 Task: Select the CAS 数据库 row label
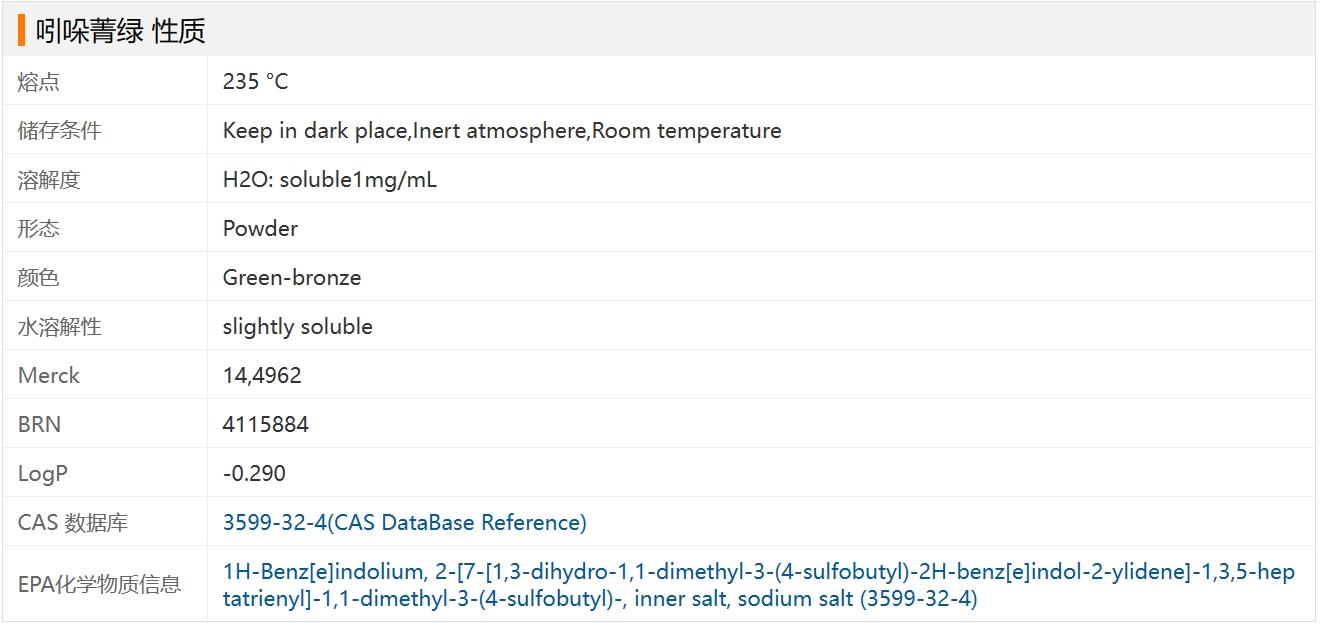tap(72, 523)
